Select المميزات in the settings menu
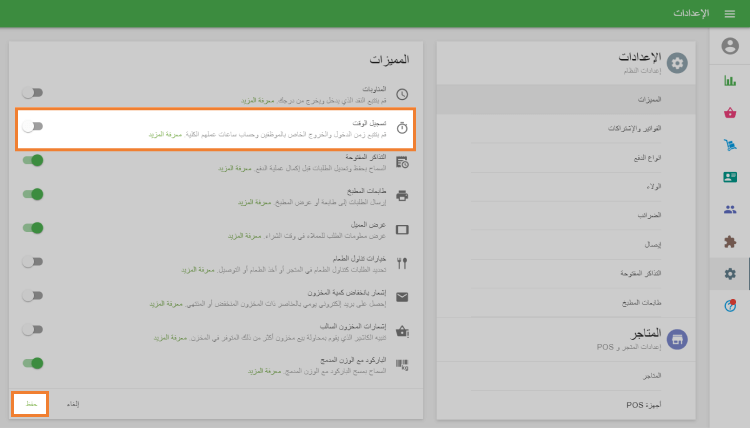Screen dimensions: 750x428 point(566,99)
